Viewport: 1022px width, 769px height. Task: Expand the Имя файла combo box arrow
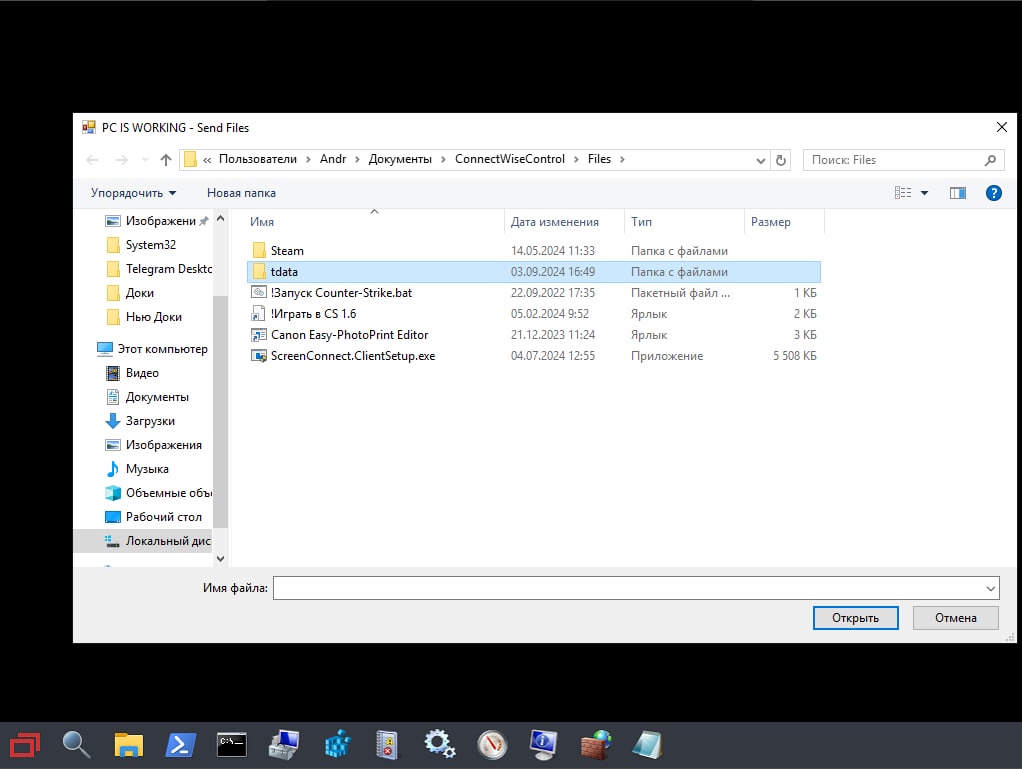990,589
